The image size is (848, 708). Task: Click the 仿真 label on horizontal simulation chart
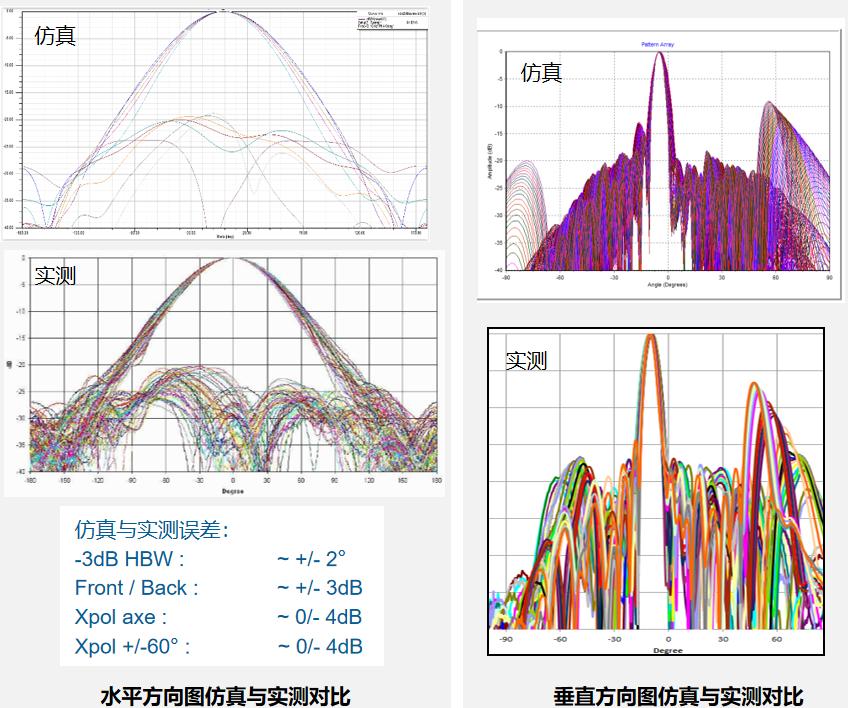coord(56,36)
